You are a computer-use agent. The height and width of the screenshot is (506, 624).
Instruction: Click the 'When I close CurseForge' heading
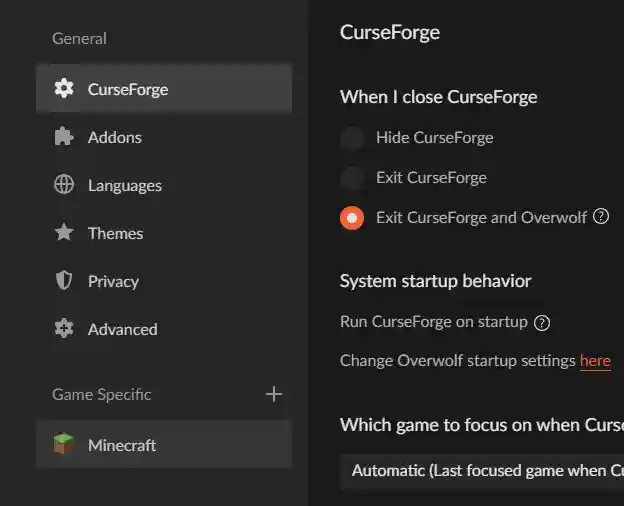(x=439, y=97)
